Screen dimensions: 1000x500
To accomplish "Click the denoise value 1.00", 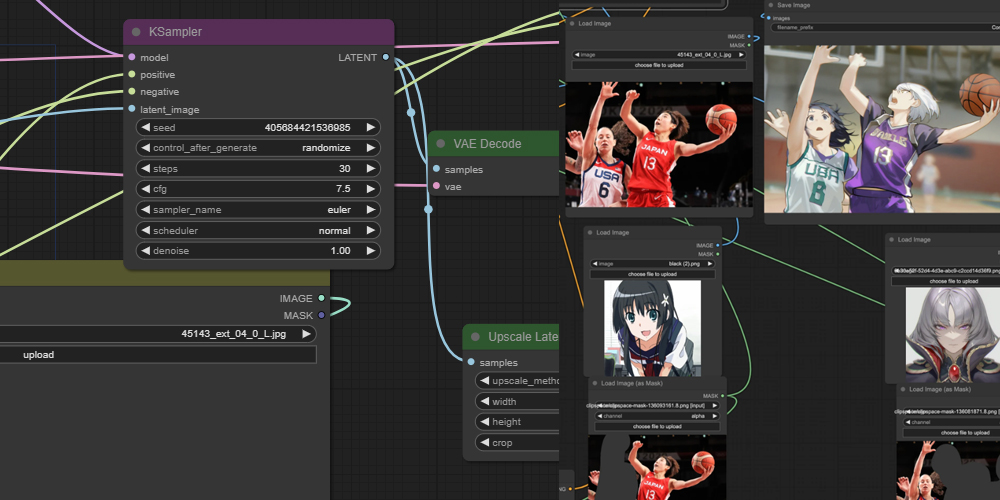I will coord(341,251).
